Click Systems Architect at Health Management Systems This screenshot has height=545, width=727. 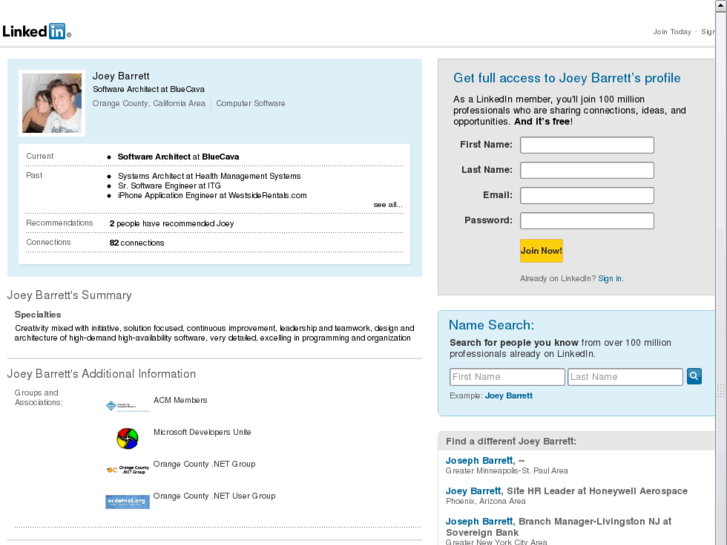click(209, 176)
